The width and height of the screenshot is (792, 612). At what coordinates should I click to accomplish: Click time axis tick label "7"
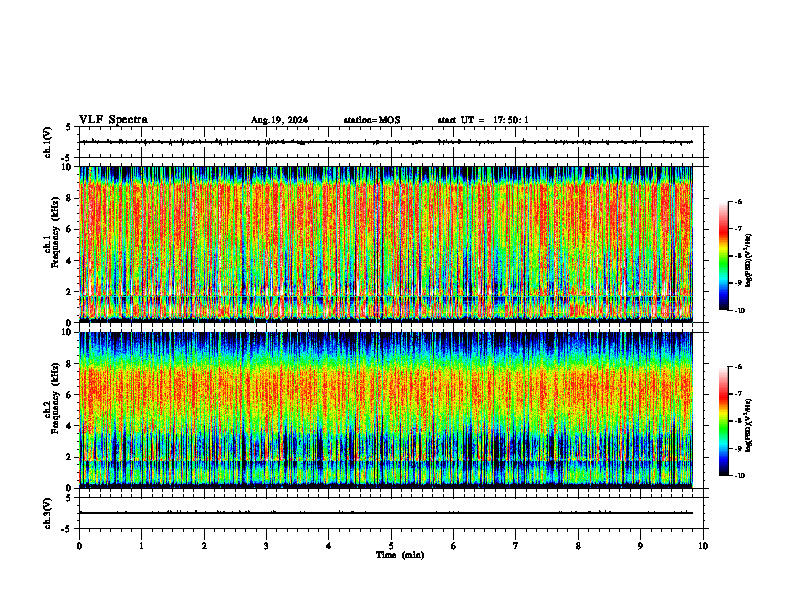pyautogui.click(x=516, y=546)
